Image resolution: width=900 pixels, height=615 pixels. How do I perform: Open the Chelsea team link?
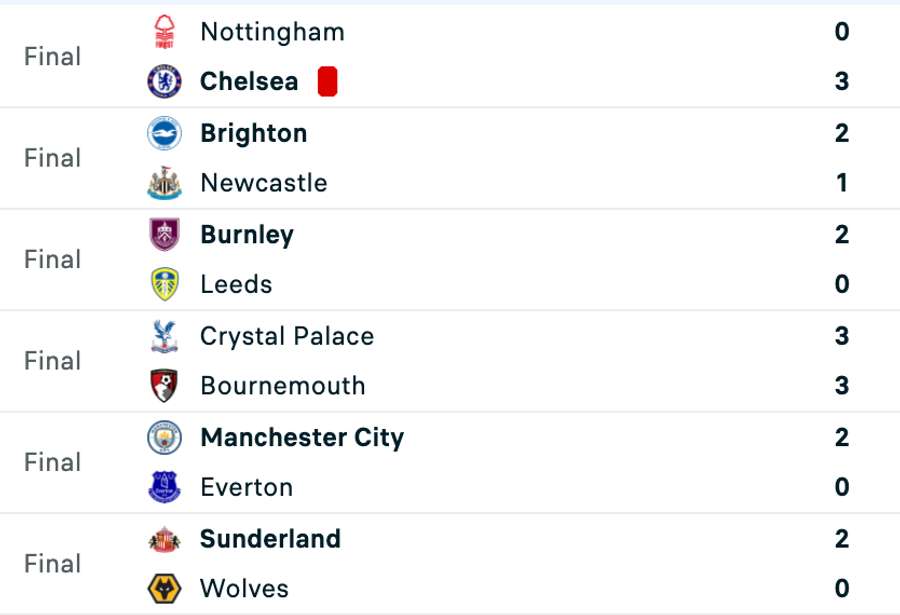[249, 82]
